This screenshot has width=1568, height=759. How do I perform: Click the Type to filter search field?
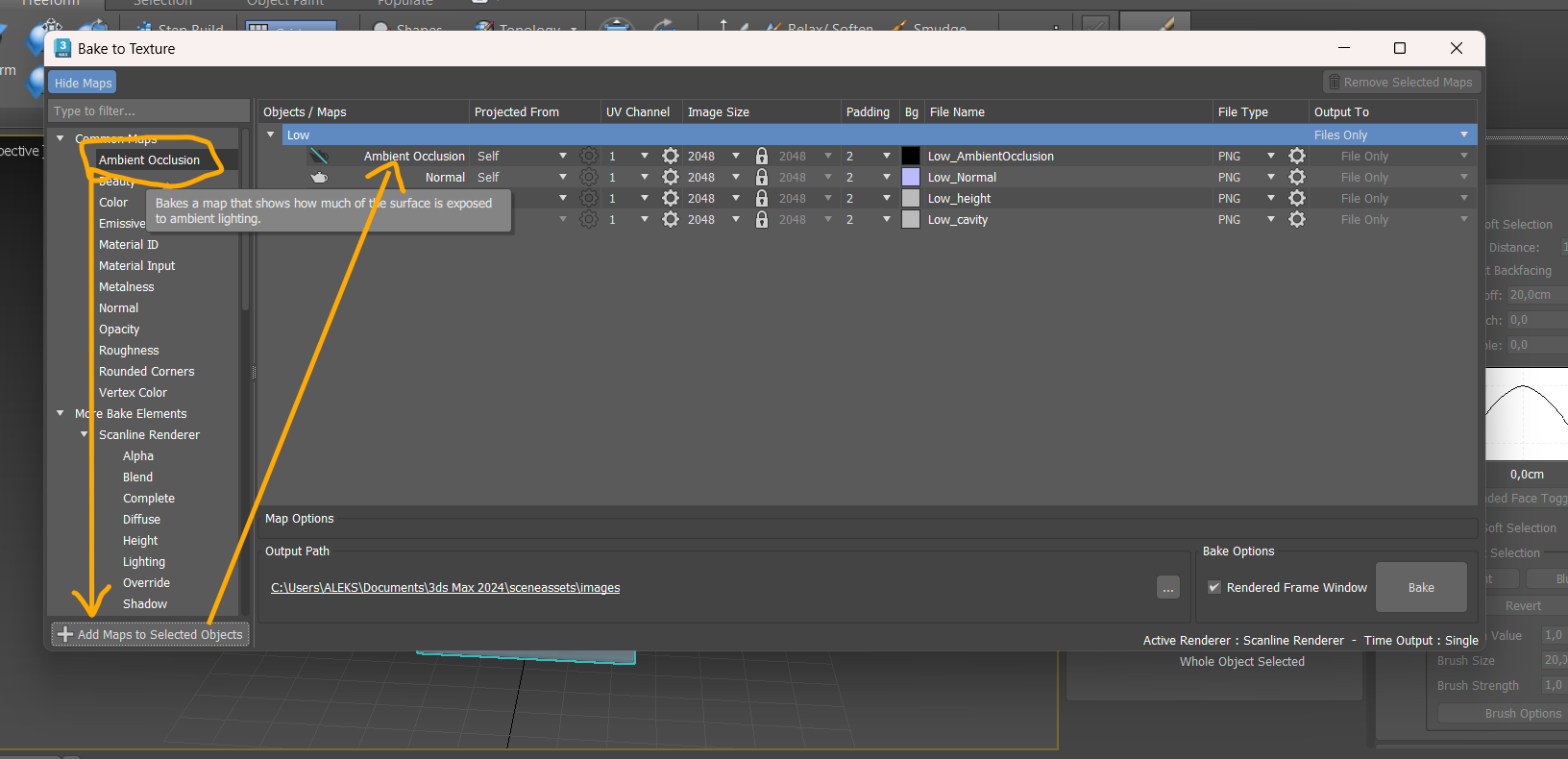pyautogui.click(x=148, y=111)
